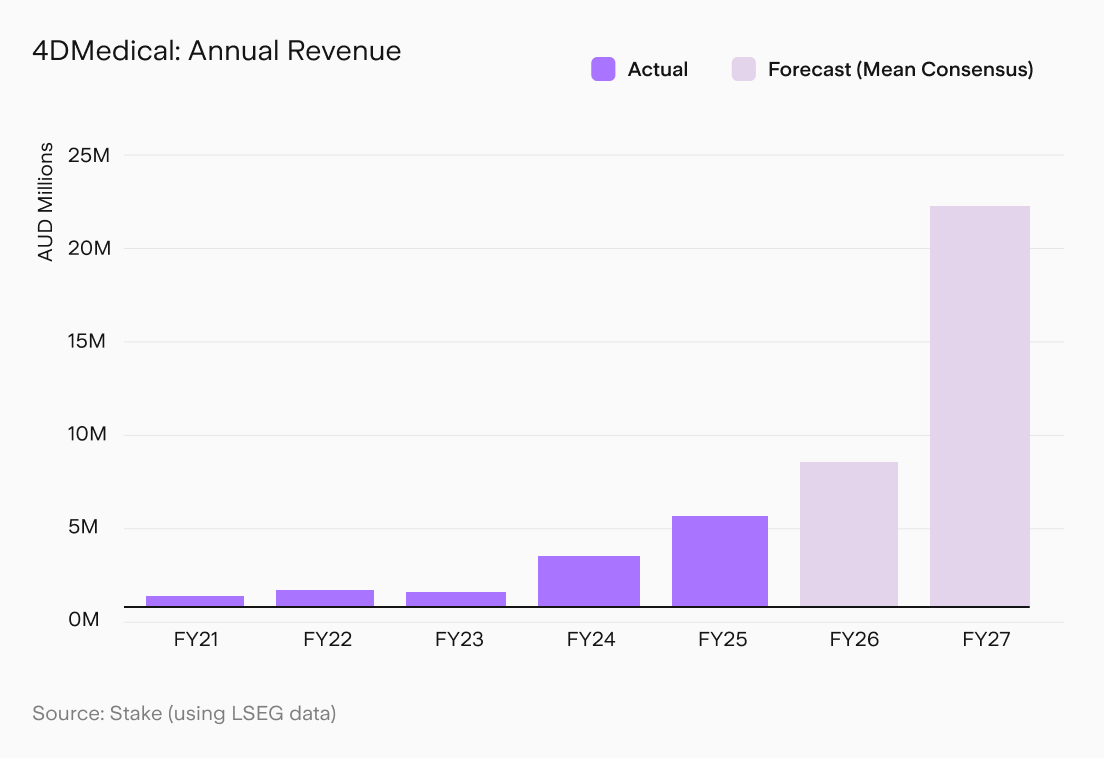The width and height of the screenshot is (1104, 758).
Task: Click the "Source: Stake (using LSEG data)" note
Action: 184,714
